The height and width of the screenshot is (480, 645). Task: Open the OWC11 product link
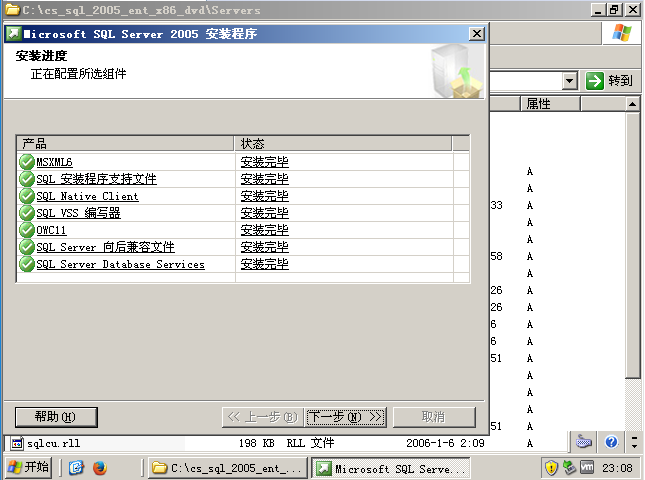[x=51, y=230]
